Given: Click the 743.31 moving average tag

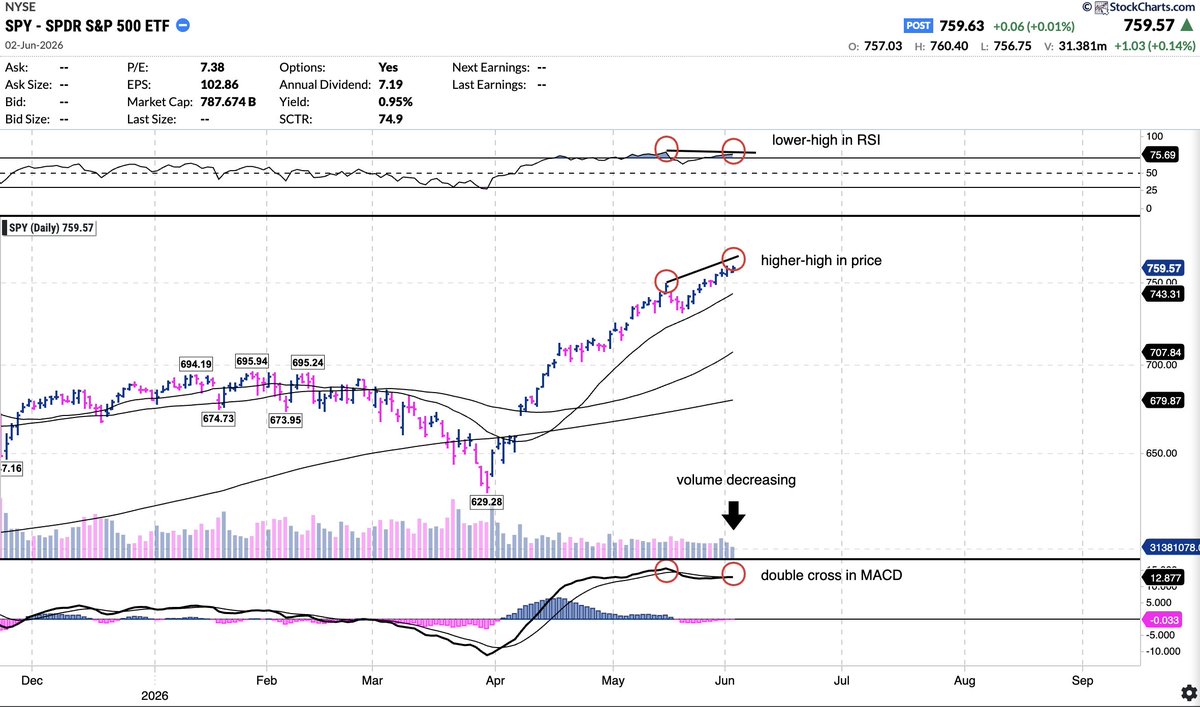Looking at the screenshot, I should coord(1163,294).
